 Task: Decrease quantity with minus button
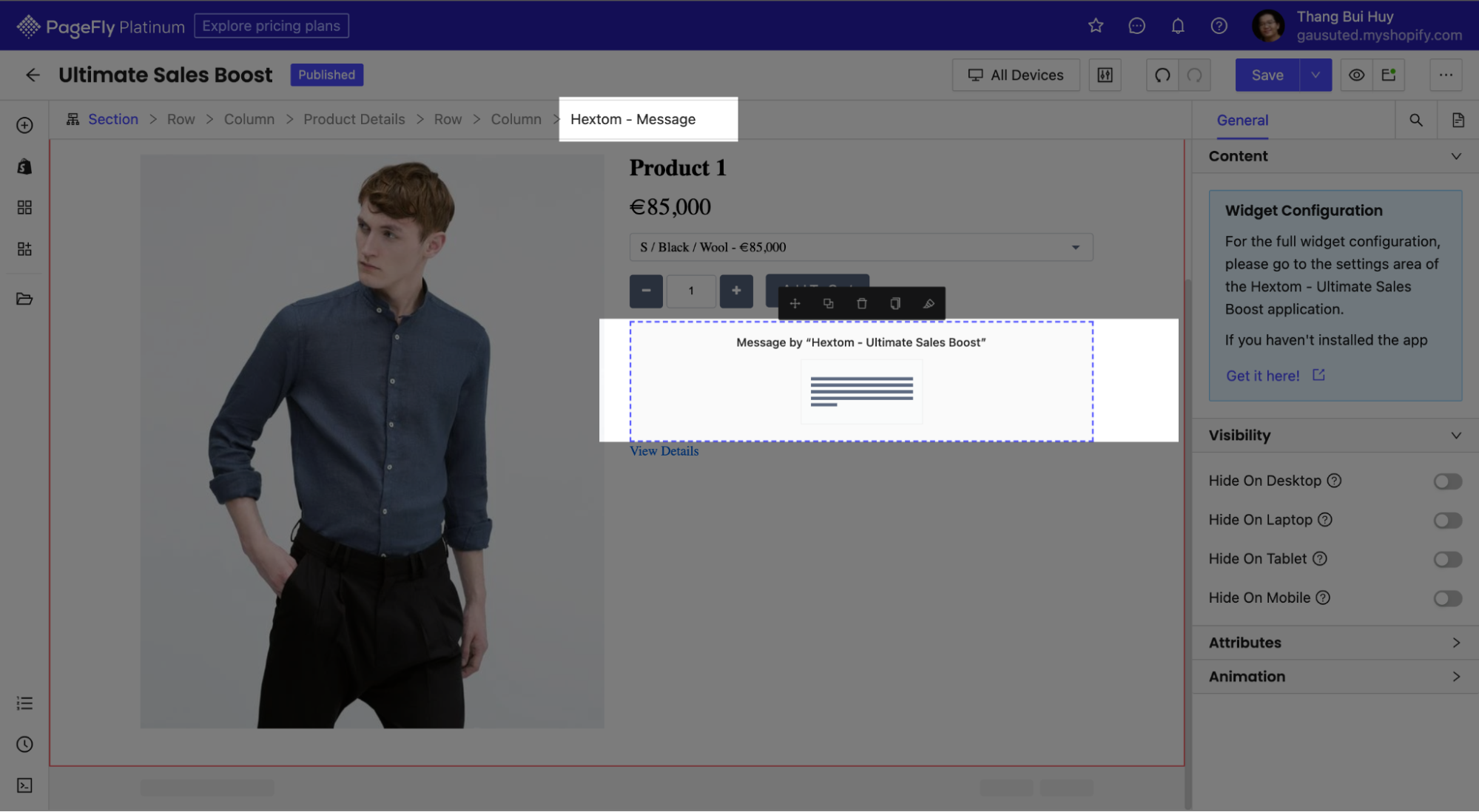646,291
